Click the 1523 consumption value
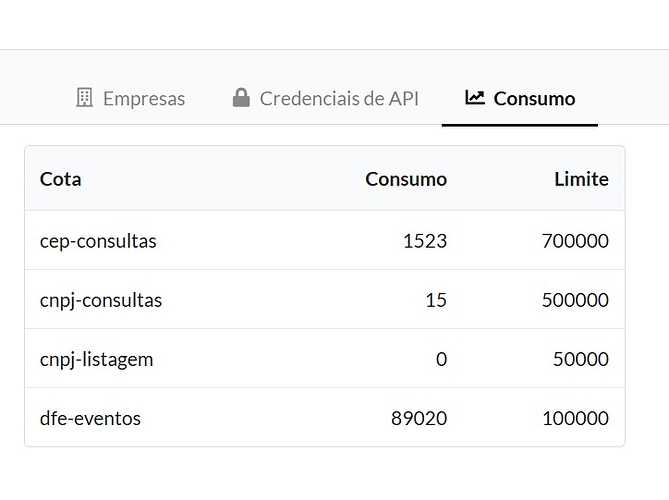 pyautogui.click(x=426, y=241)
